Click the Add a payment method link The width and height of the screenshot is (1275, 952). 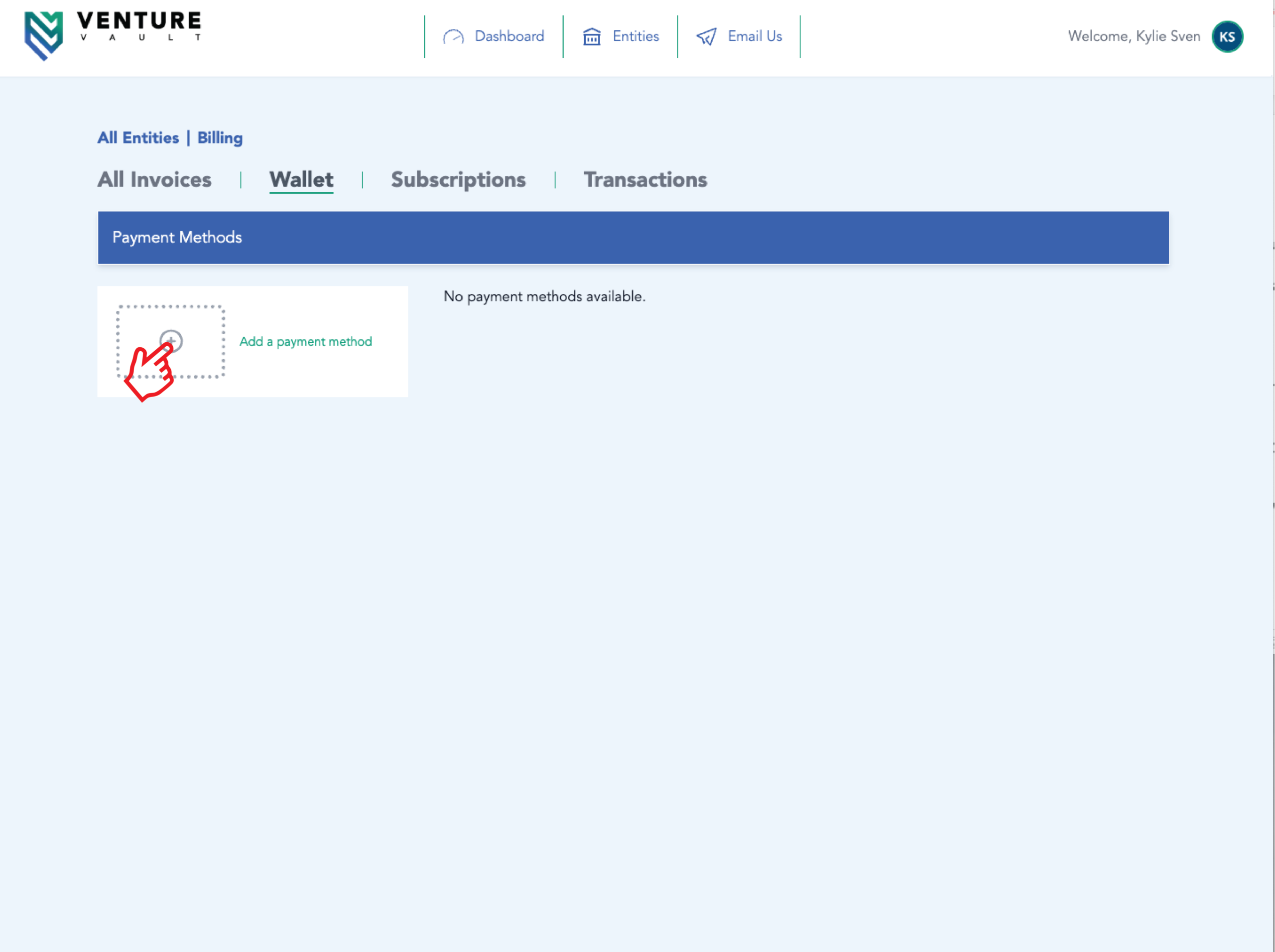click(x=305, y=342)
